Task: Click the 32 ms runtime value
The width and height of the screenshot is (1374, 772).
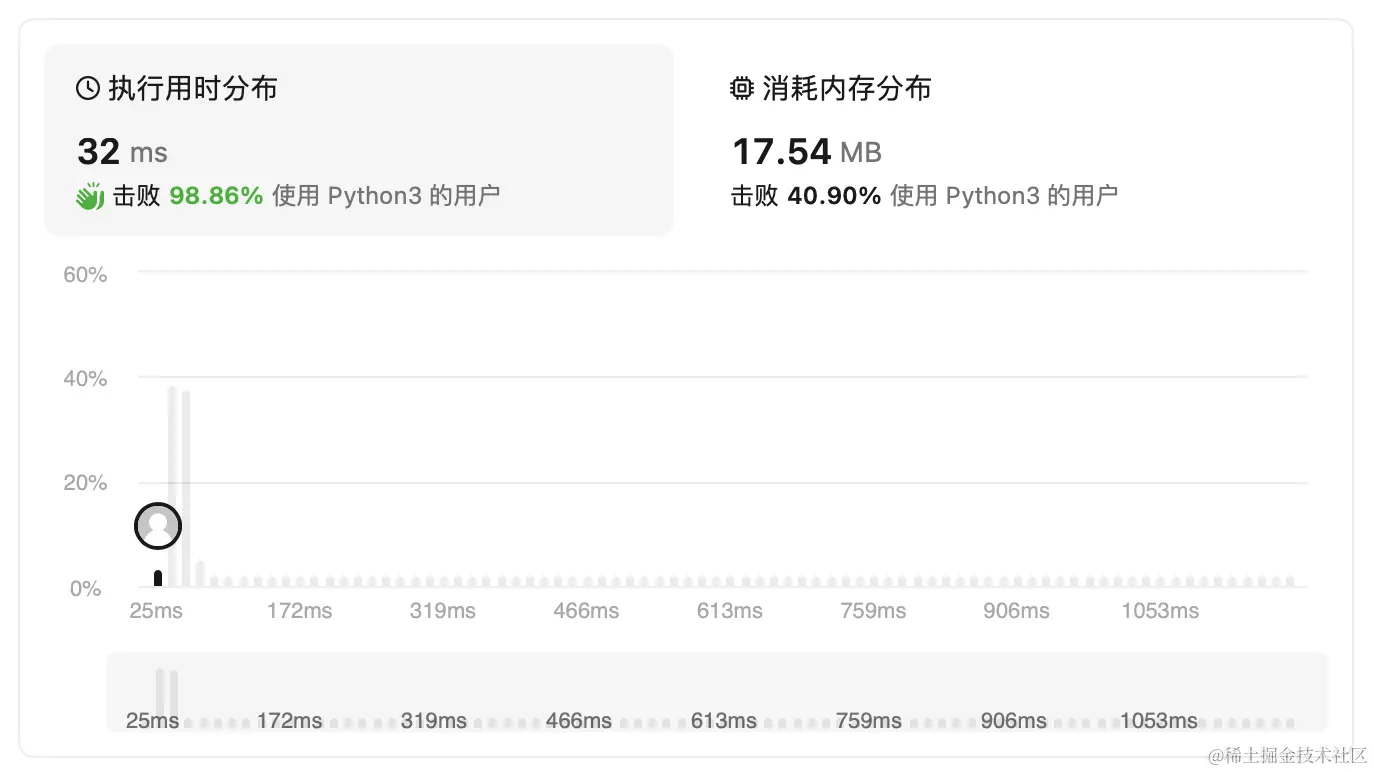Action: point(122,152)
